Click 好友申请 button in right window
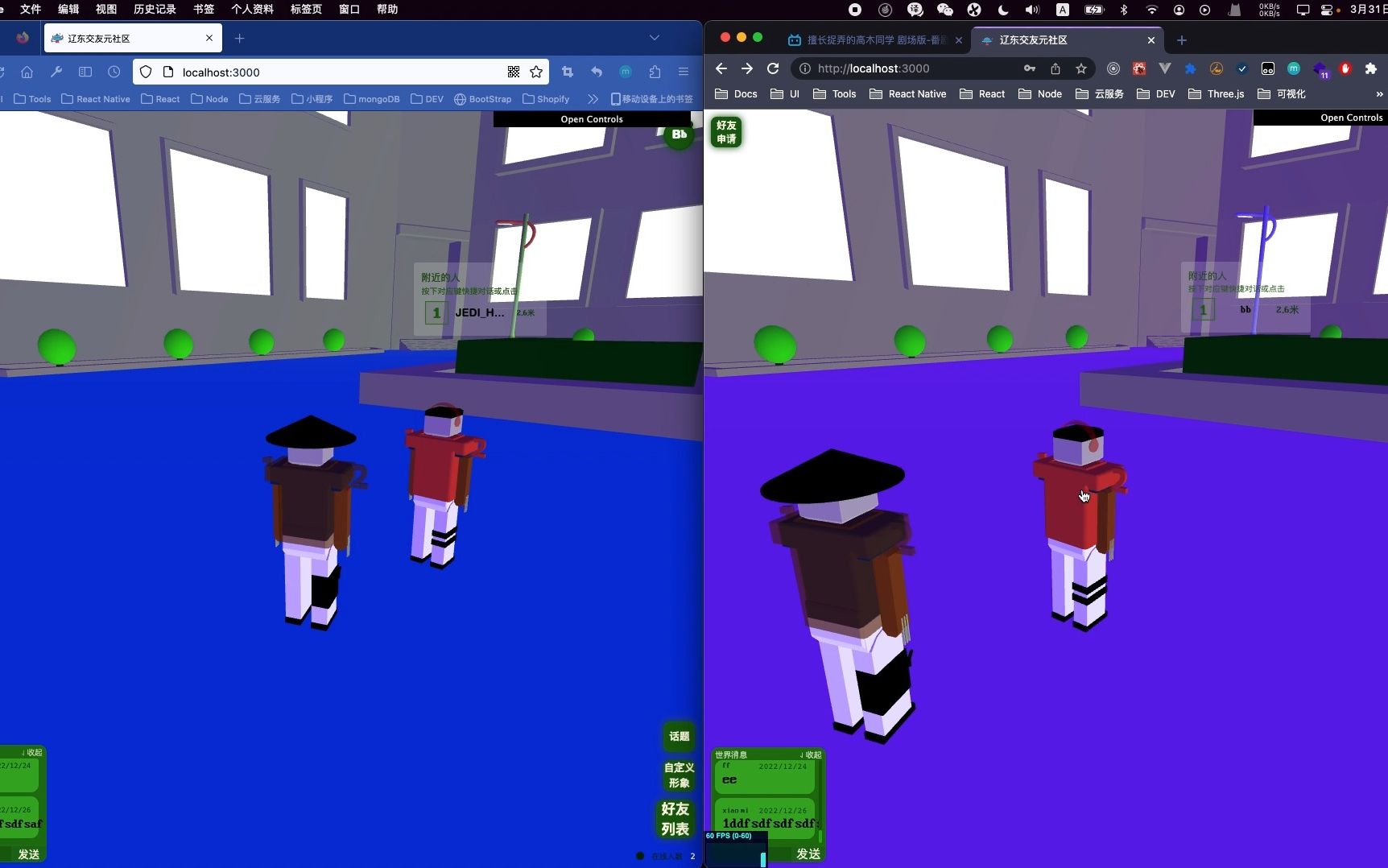This screenshot has height=868, width=1388. point(726,132)
